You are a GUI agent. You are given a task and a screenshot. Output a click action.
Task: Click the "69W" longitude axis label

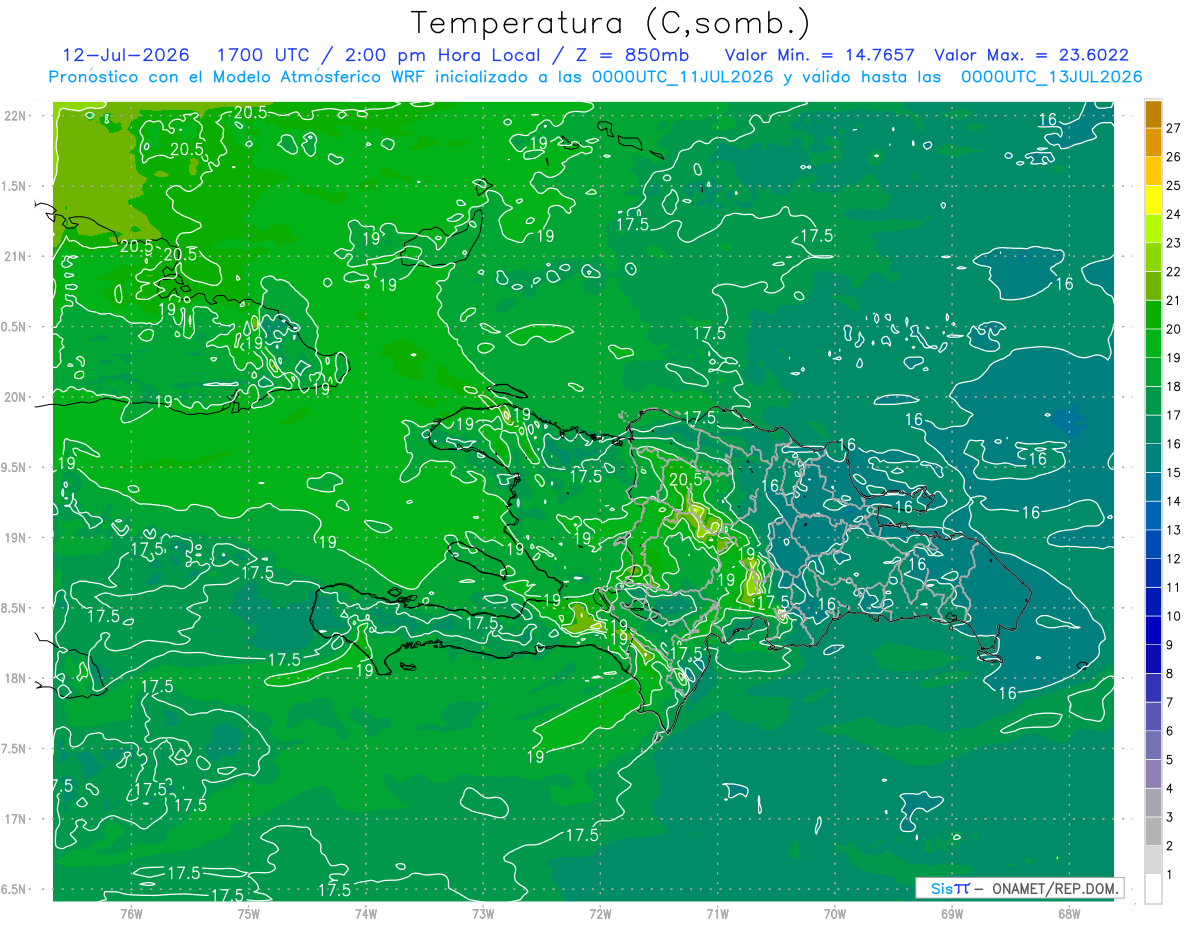point(952,913)
